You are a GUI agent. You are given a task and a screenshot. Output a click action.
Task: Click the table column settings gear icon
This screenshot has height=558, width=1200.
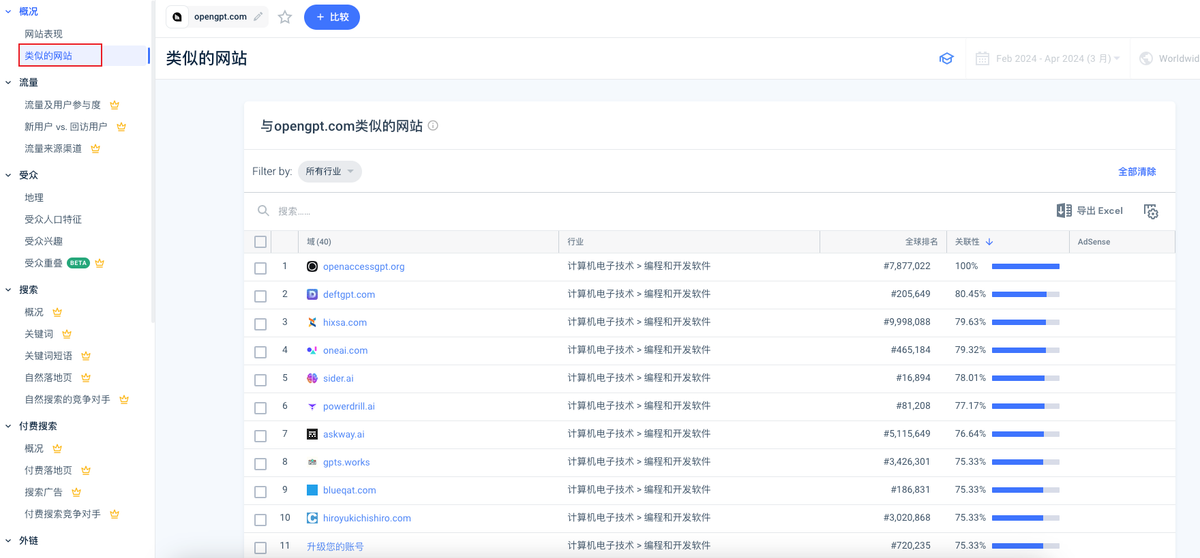click(x=1151, y=211)
